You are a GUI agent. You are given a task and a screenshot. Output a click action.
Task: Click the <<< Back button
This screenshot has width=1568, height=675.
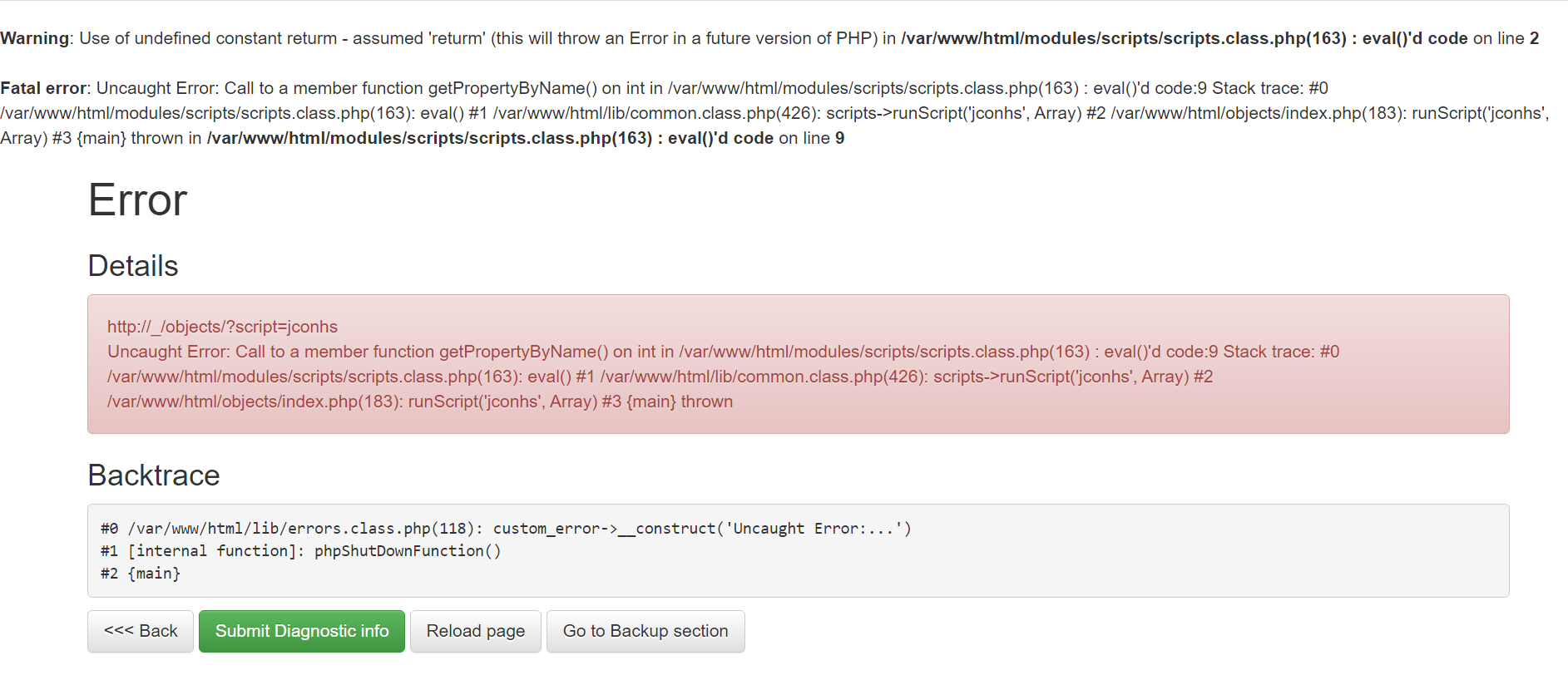click(x=141, y=632)
